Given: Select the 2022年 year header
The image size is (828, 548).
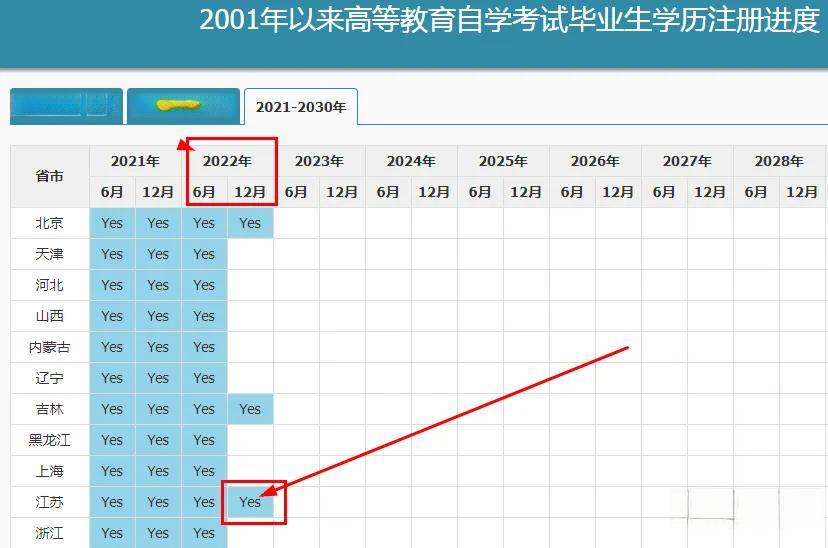Looking at the screenshot, I should tap(227, 161).
